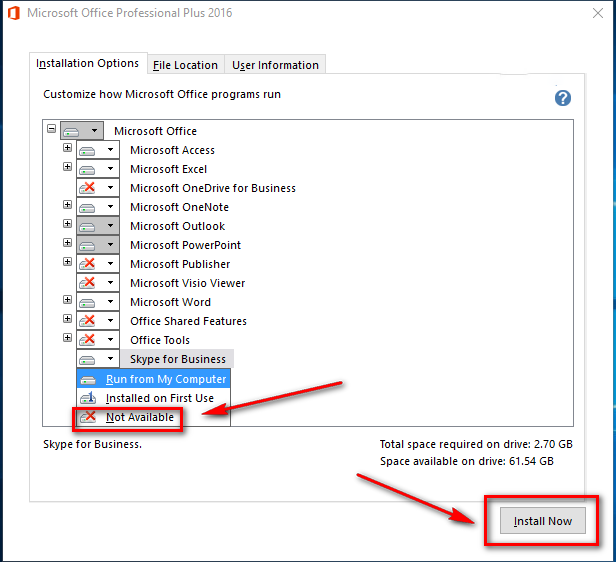Click the red X icon beside Visio Viewer

tap(88, 283)
